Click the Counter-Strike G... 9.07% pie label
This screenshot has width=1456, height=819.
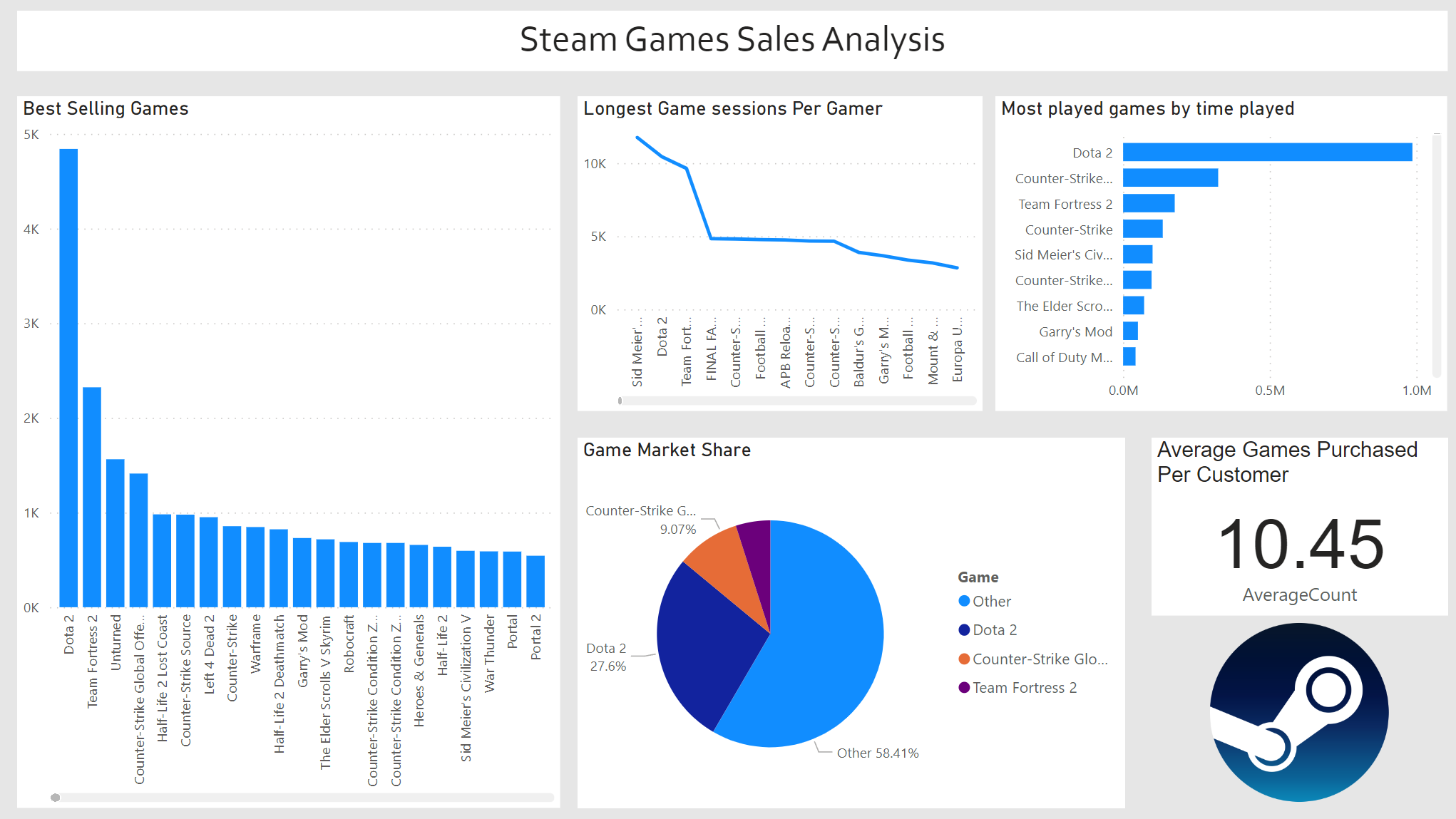tap(640, 520)
